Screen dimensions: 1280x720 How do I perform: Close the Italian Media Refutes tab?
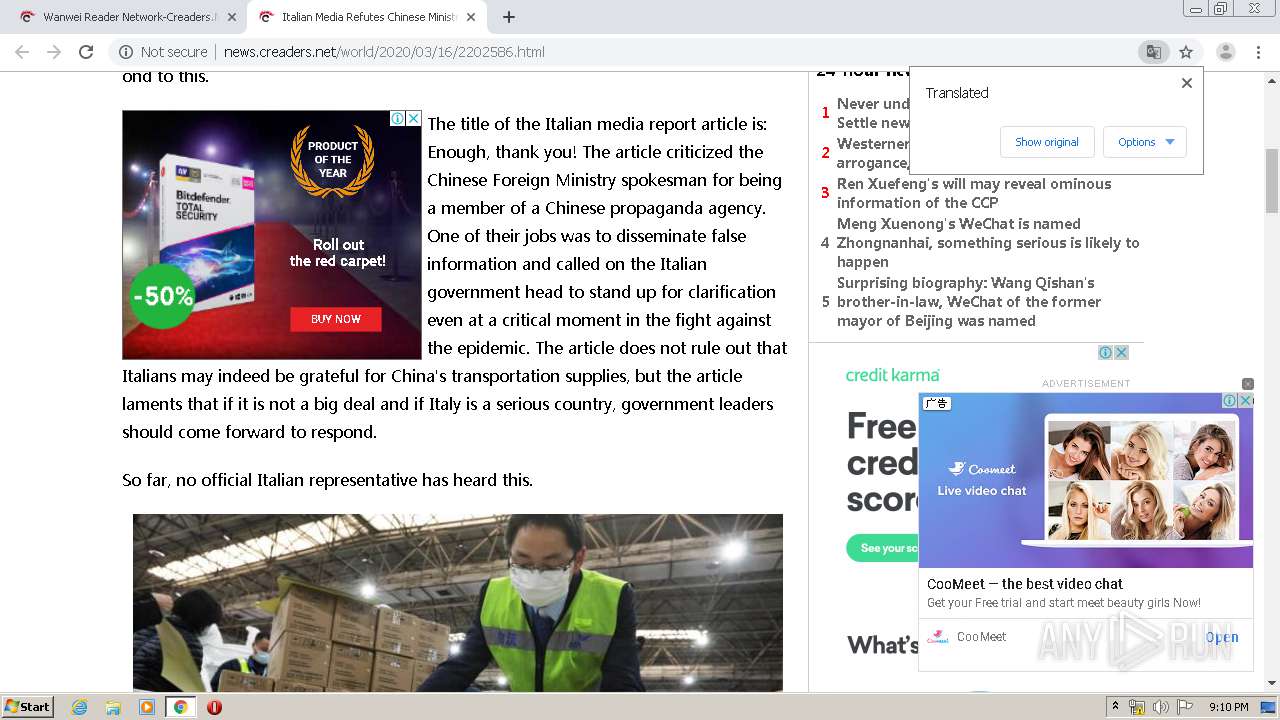471,17
